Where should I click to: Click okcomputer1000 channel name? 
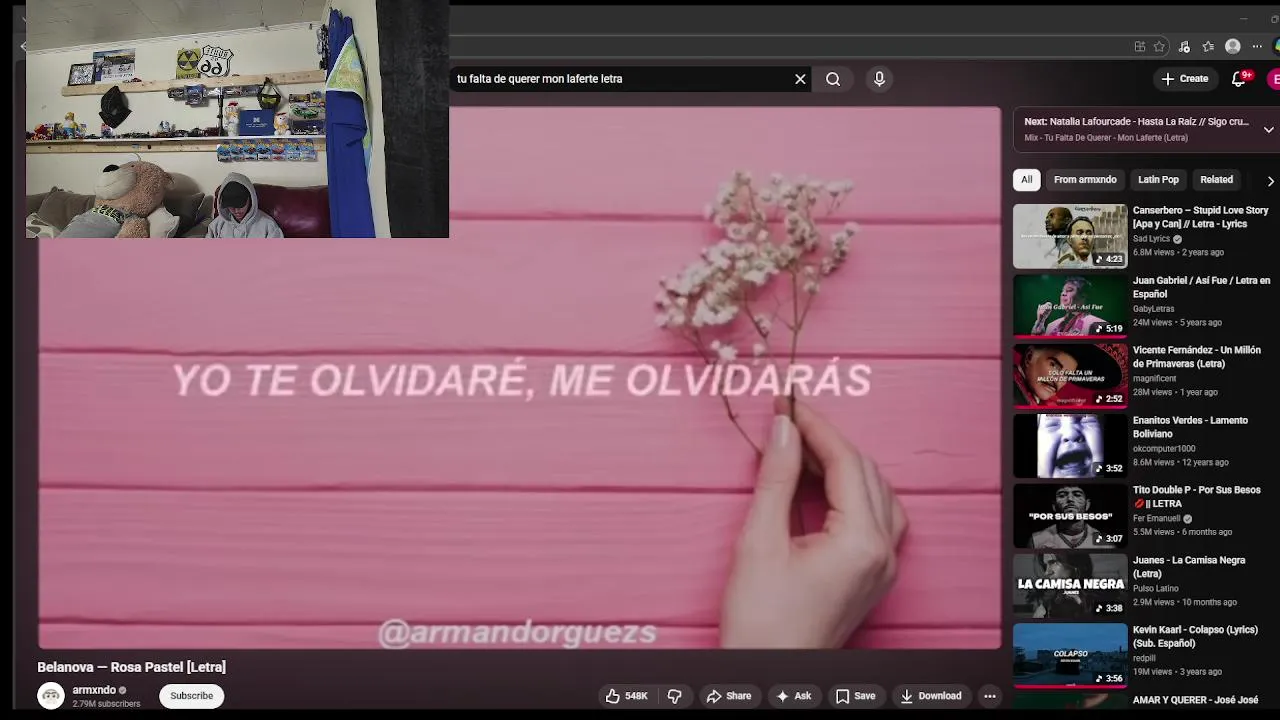(x=1163, y=449)
